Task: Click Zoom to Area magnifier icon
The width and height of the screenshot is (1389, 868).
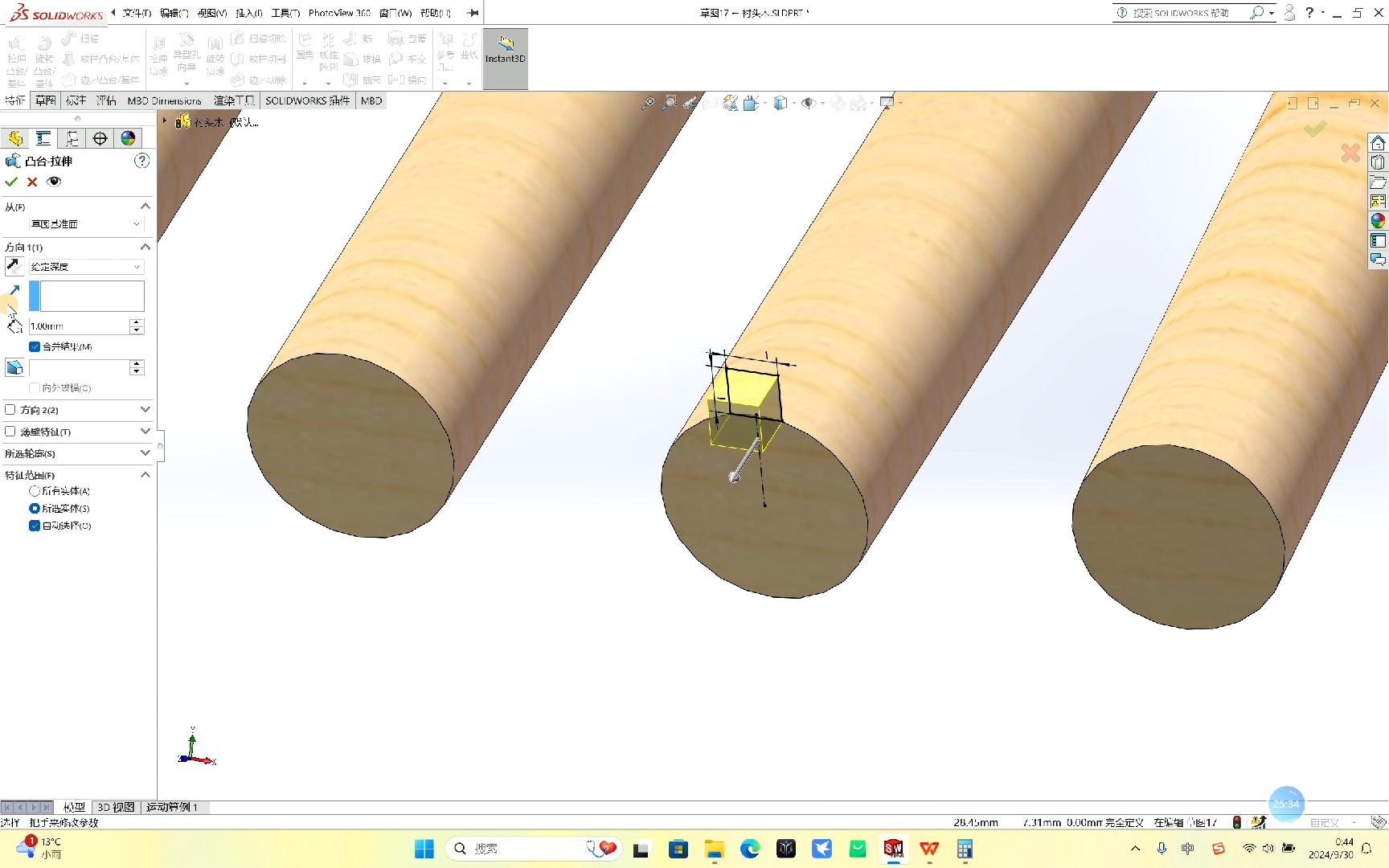Action: pyautogui.click(x=669, y=103)
